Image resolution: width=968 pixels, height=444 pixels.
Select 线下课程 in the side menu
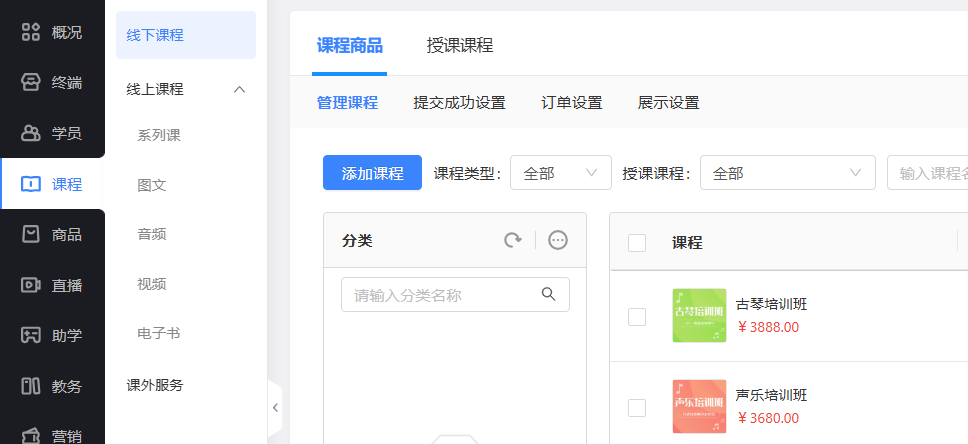[186, 35]
